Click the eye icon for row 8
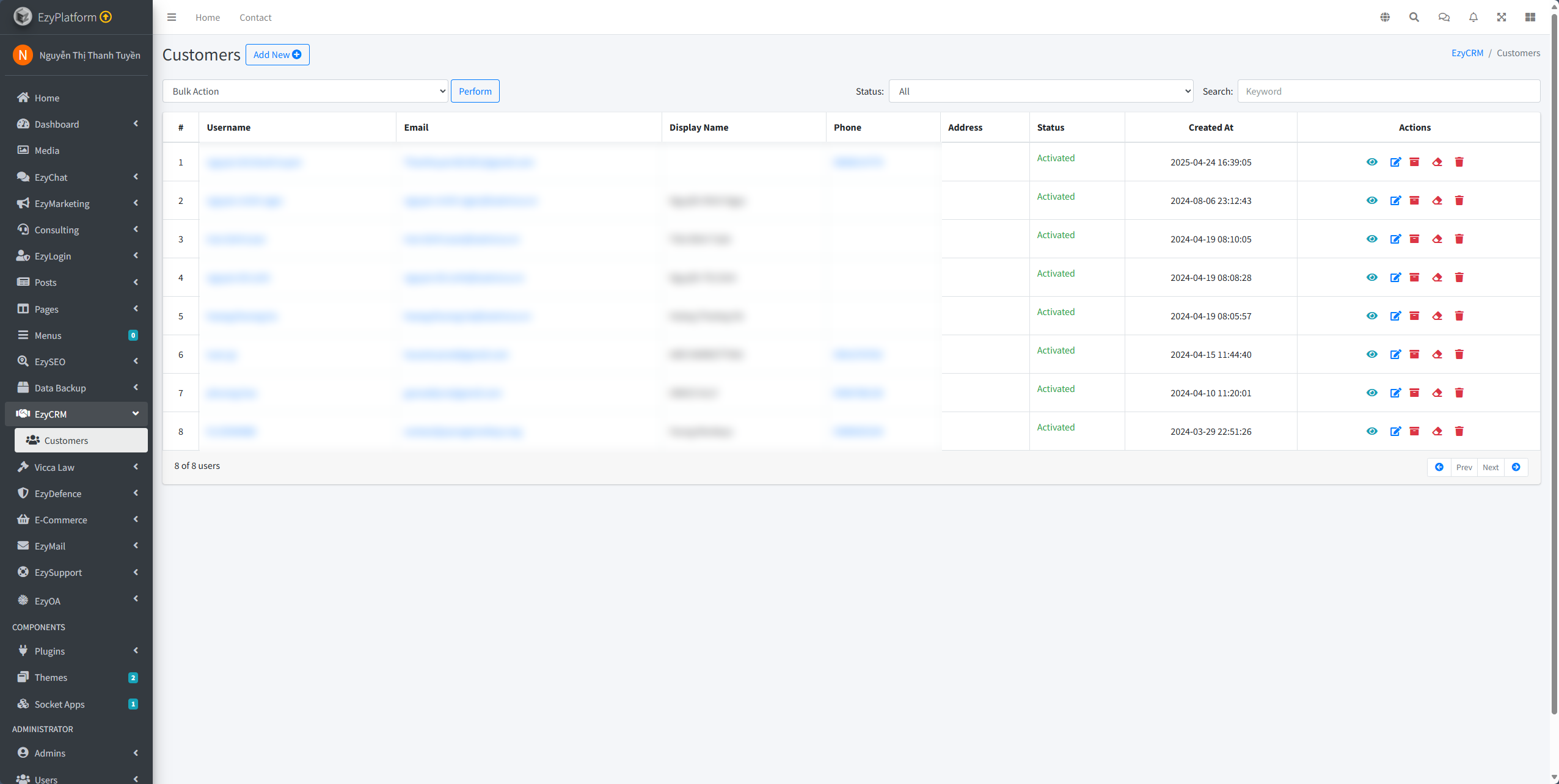1559x784 pixels. (1371, 431)
